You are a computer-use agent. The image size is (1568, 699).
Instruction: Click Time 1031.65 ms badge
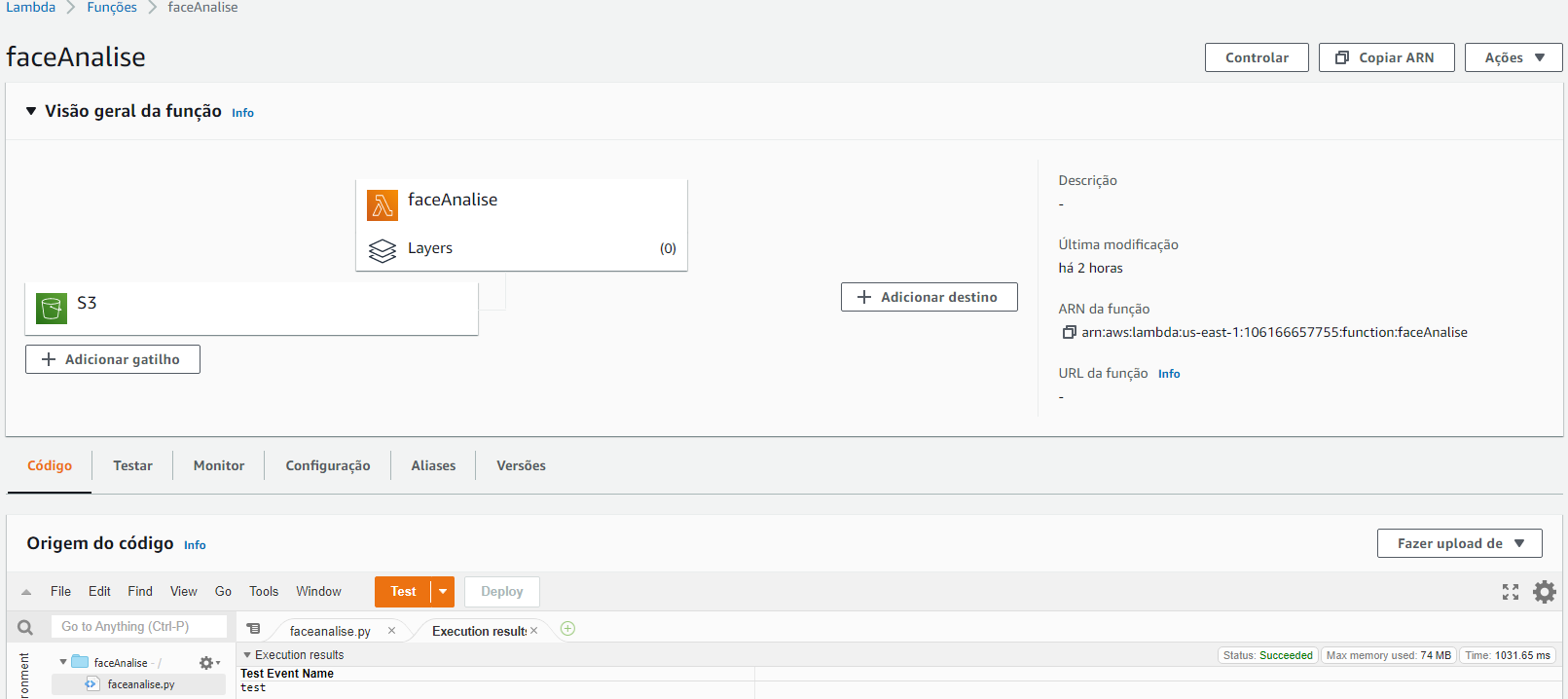[x=1508, y=655]
